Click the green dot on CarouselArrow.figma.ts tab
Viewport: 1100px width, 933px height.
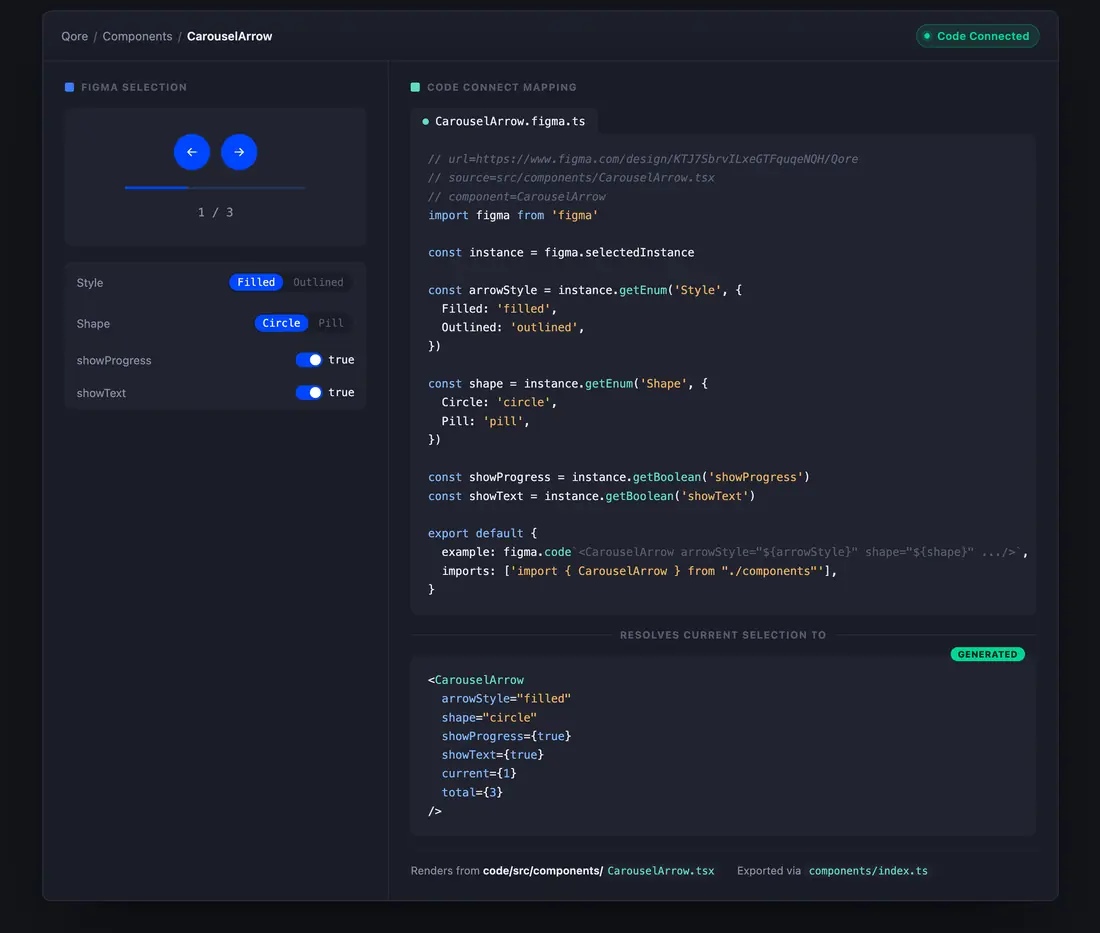click(425, 121)
